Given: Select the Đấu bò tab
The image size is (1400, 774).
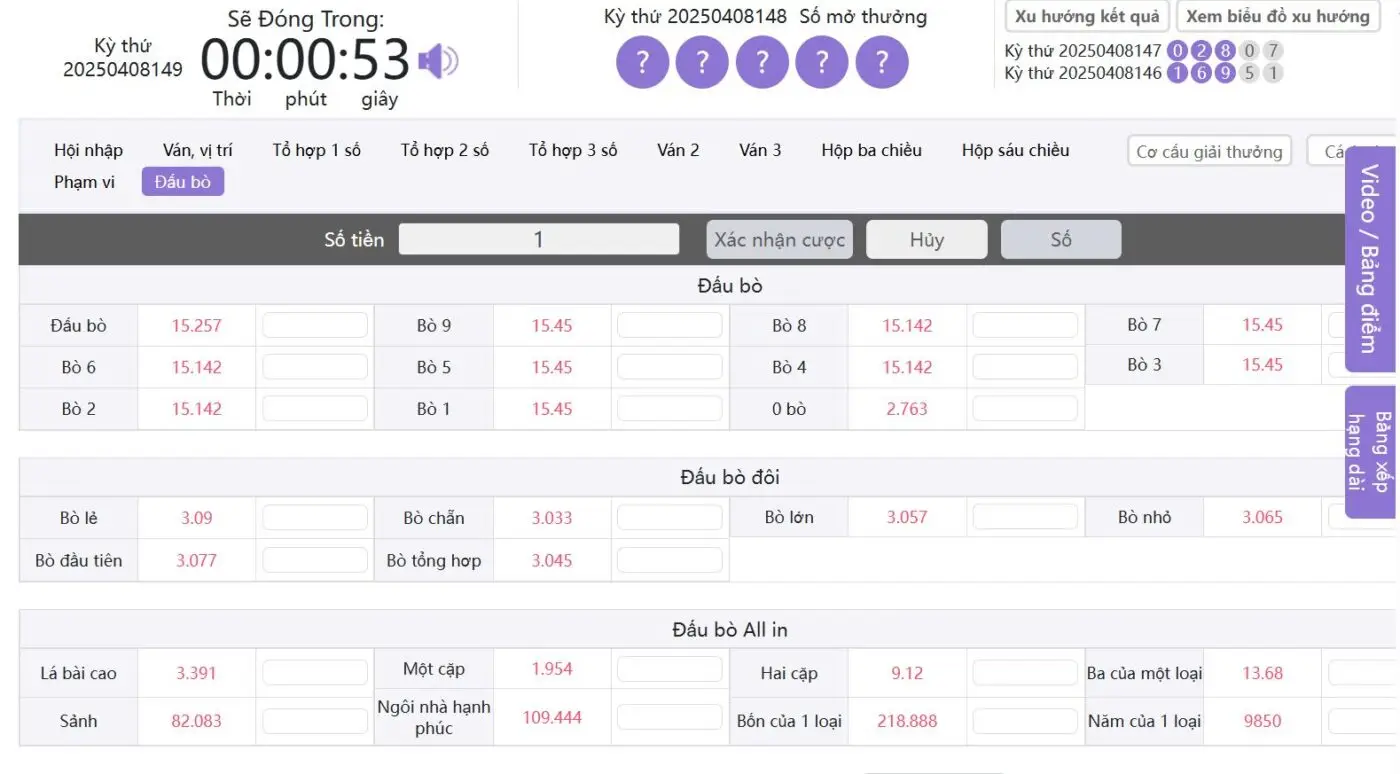Looking at the screenshot, I should 183,182.
